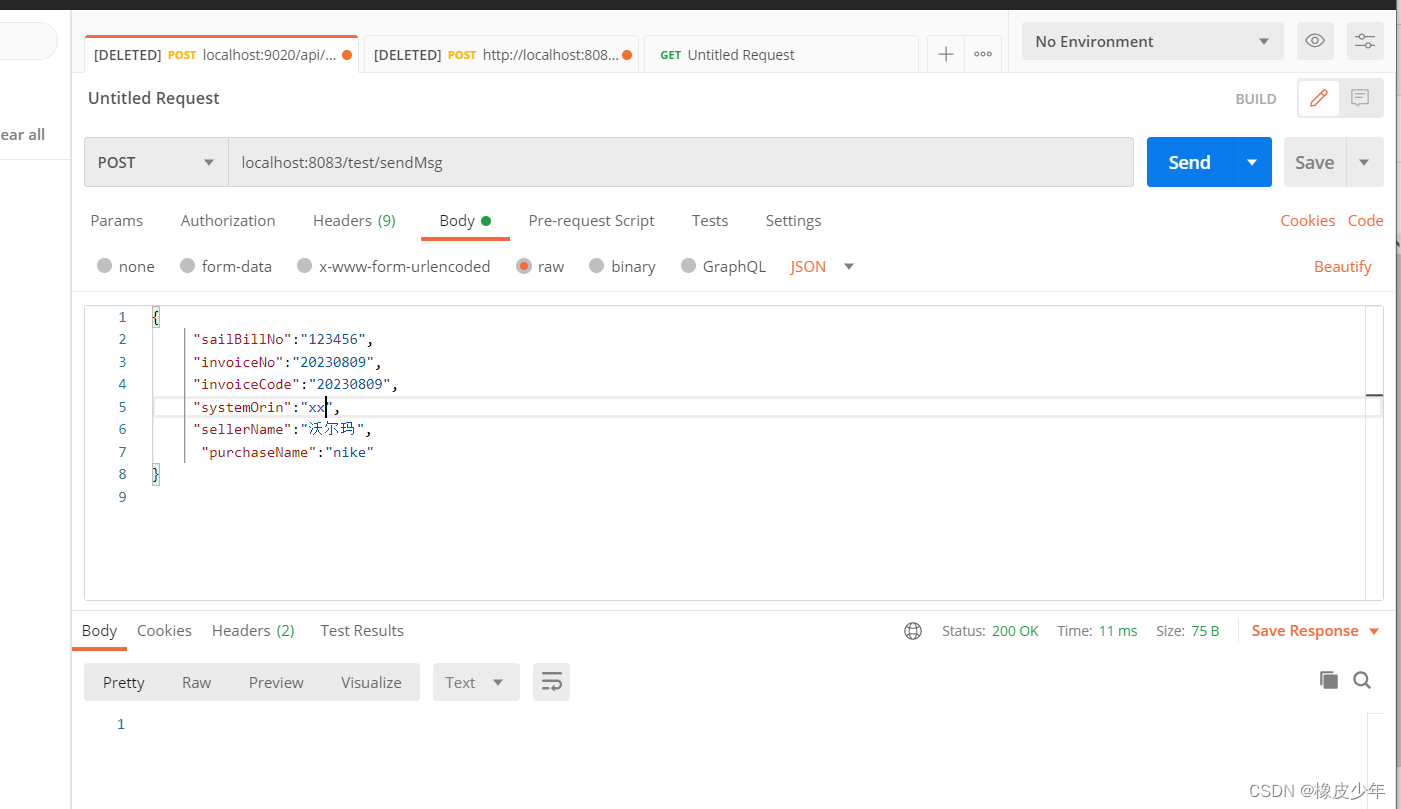Open the tab options ellipsis menu

tap(983, 54)
